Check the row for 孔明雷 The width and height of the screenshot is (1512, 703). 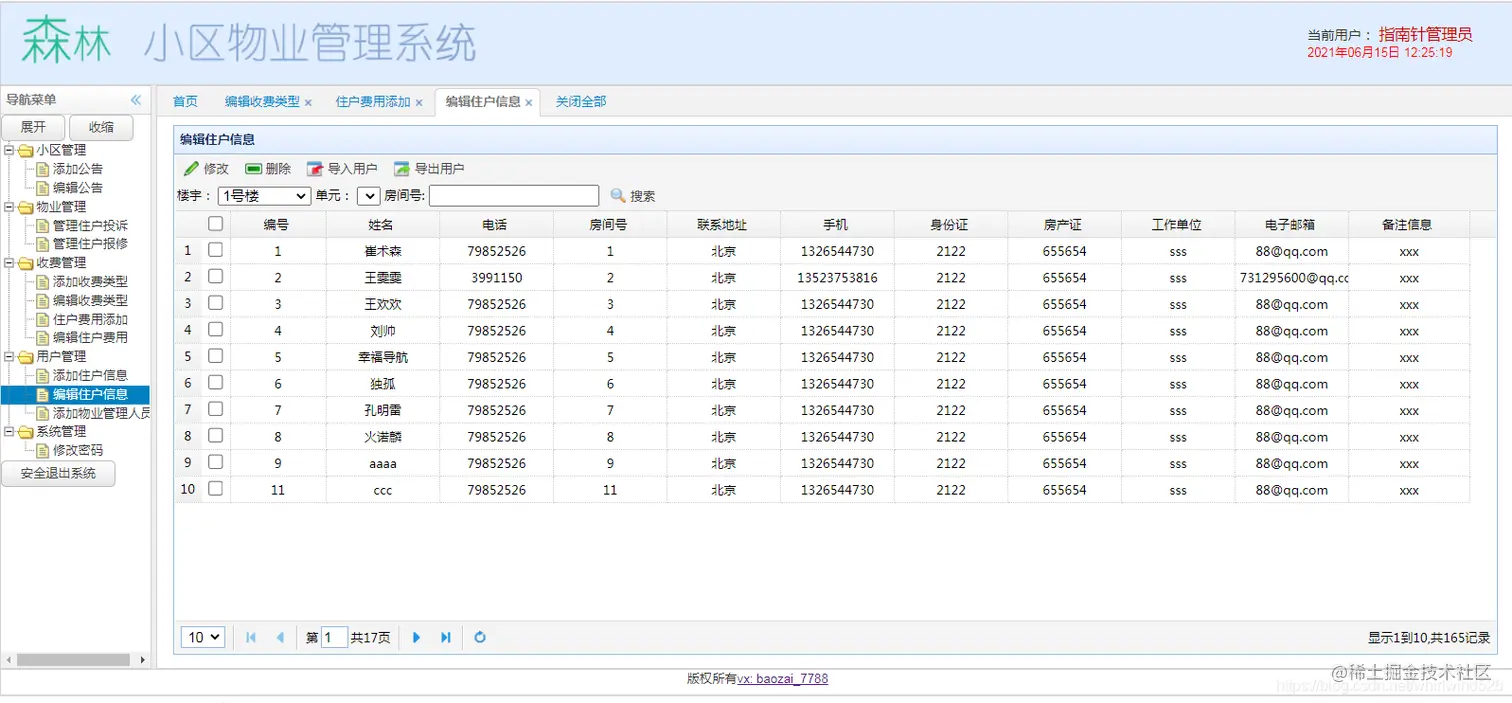(x=215, y=409)
